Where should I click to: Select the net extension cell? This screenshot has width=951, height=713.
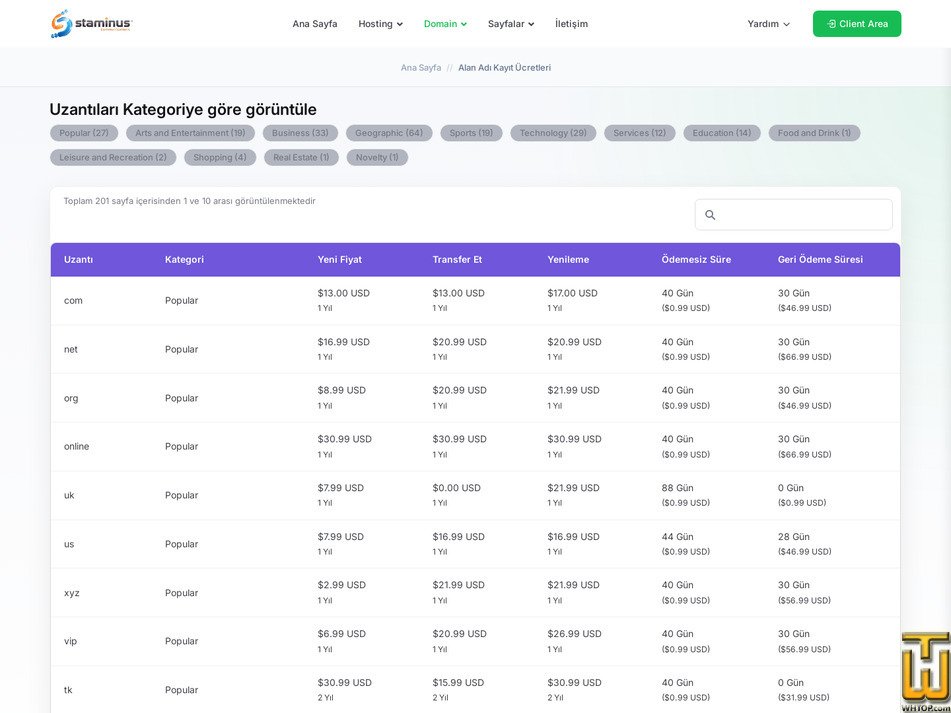point(71,349)
